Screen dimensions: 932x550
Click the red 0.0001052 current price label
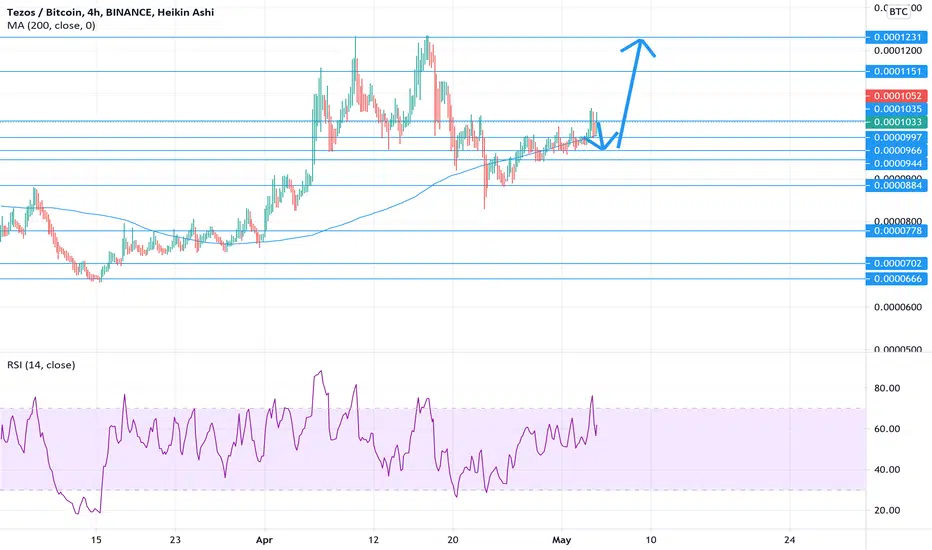click(896, 96)
